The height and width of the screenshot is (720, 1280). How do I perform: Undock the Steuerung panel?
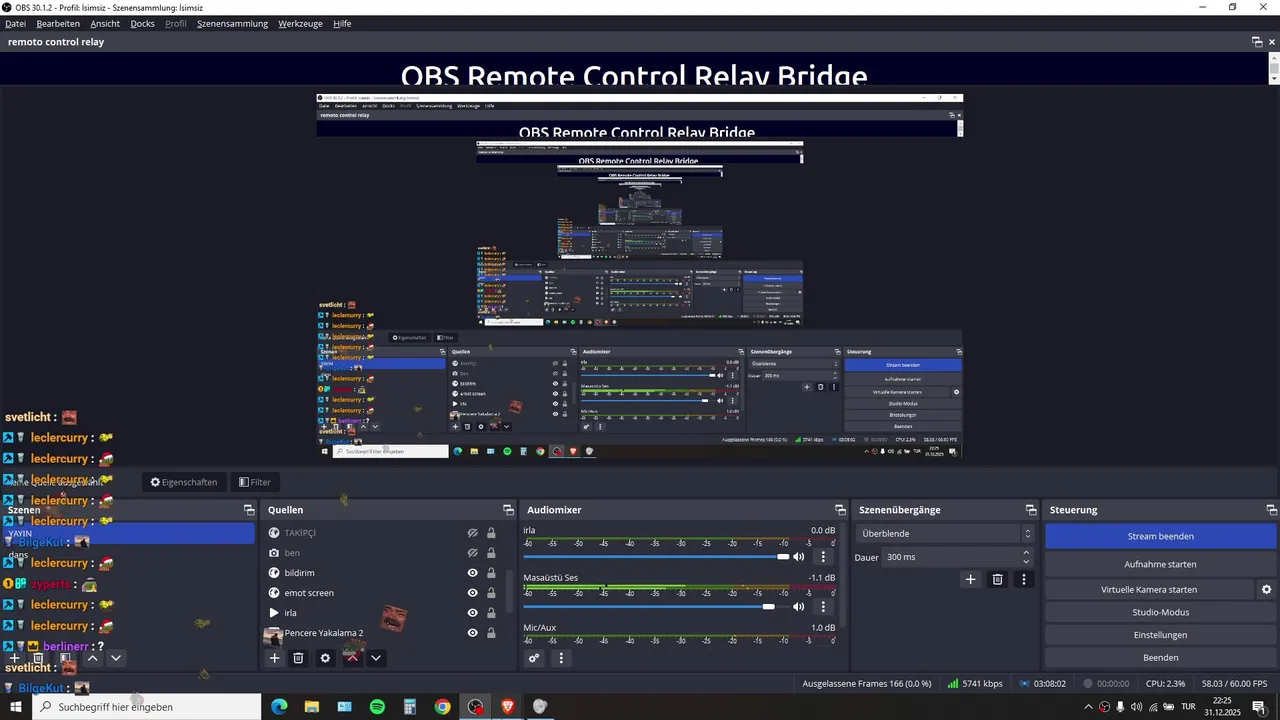pos(1271,510)
